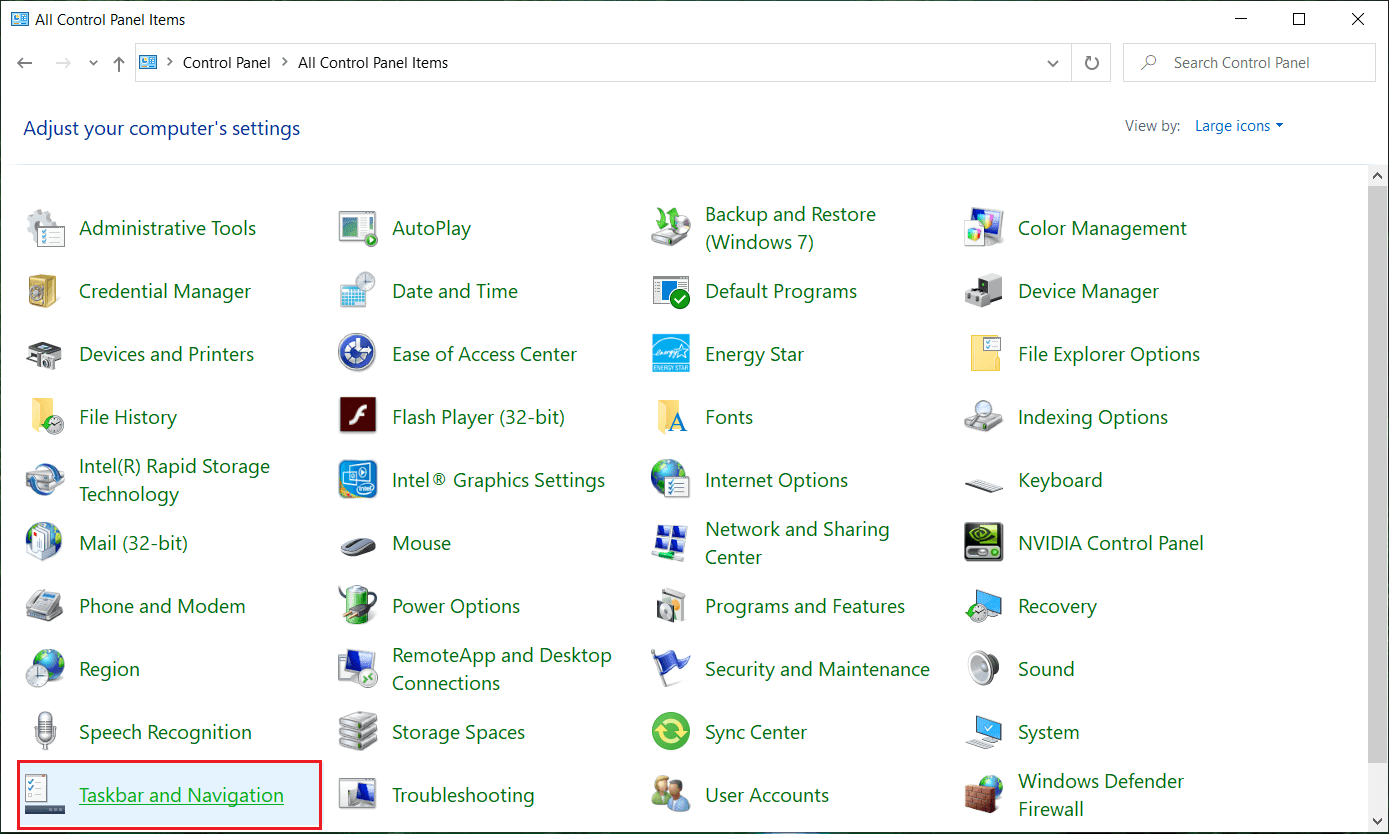Open the Region globe icon
Screen dimensions: 1389x834
click(x=45, y=669)
